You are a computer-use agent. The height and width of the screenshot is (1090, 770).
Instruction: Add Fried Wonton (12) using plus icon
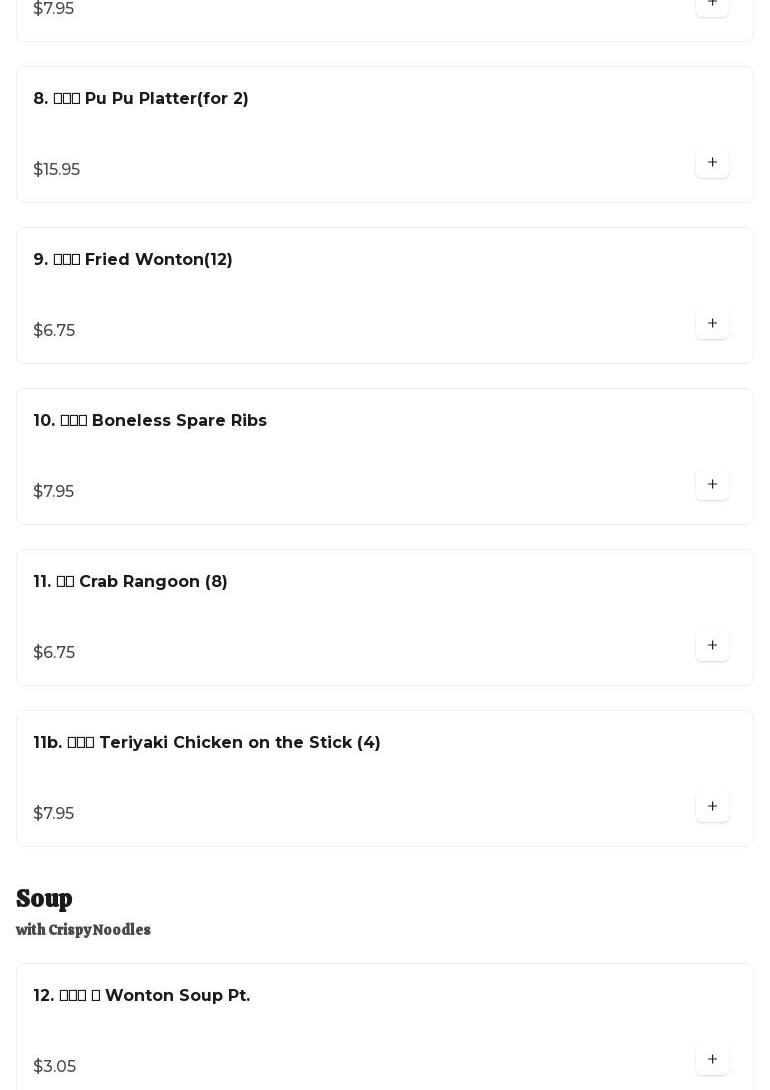[x=712, y=323]
